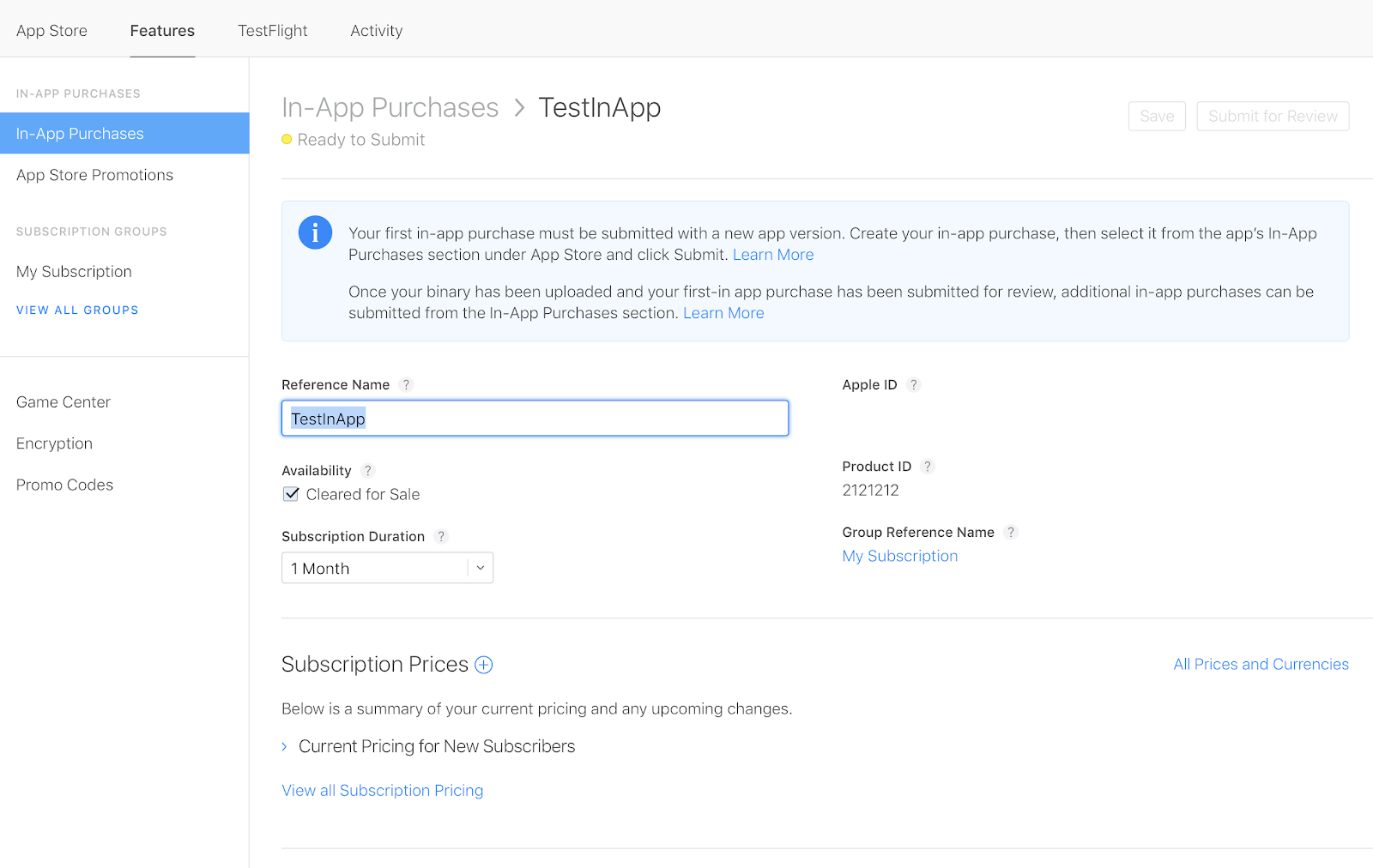
Task: Open the Subscription Duration dropdown
Action: tap(480, 567)
